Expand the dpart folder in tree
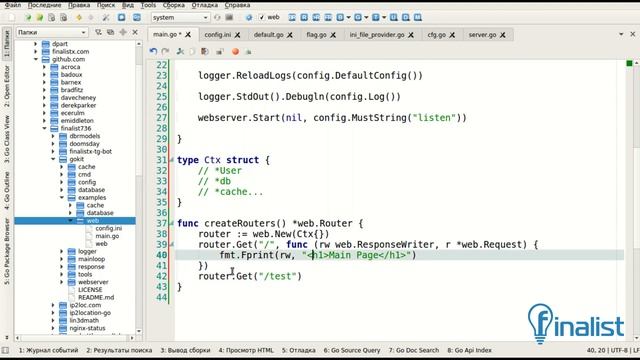The image size is (640, 360). (36, 44)
